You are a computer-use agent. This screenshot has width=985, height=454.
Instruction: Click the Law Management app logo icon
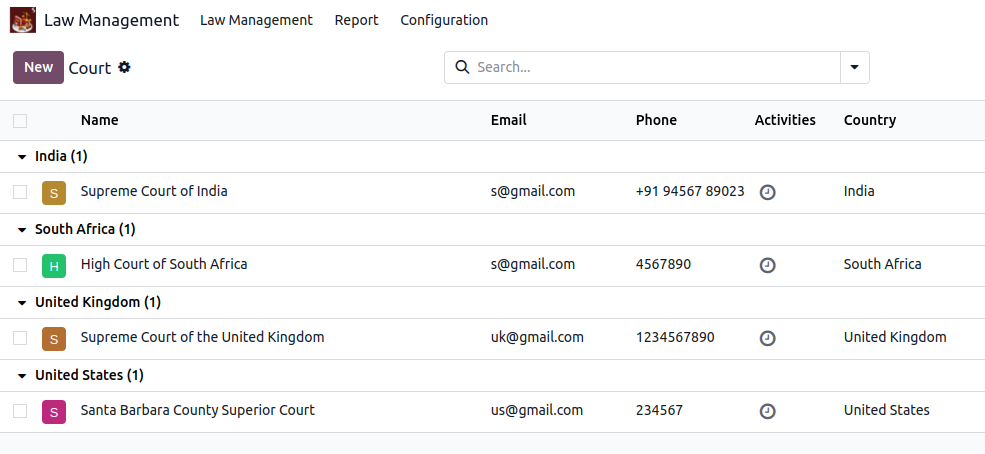point(22,20)
